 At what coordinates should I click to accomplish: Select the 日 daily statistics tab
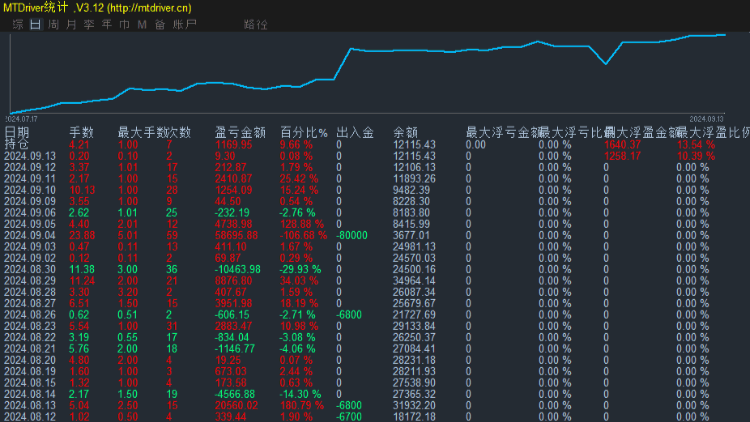tap(35, 23)
